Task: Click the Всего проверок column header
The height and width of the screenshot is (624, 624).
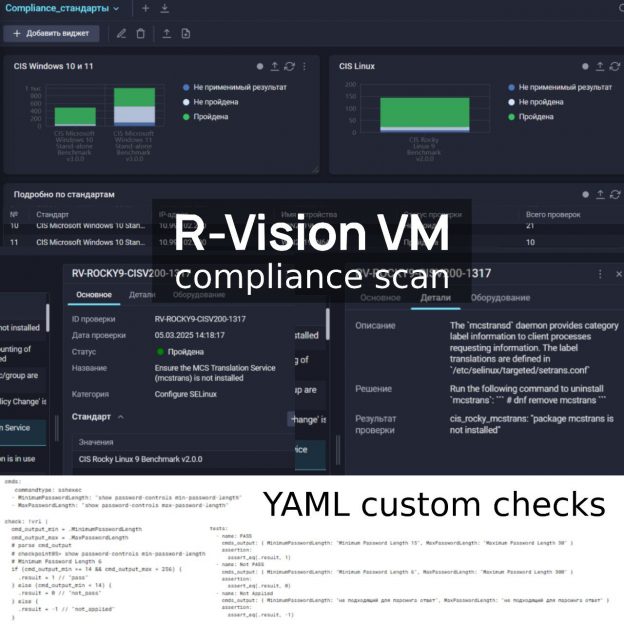Action: [553, 214]
